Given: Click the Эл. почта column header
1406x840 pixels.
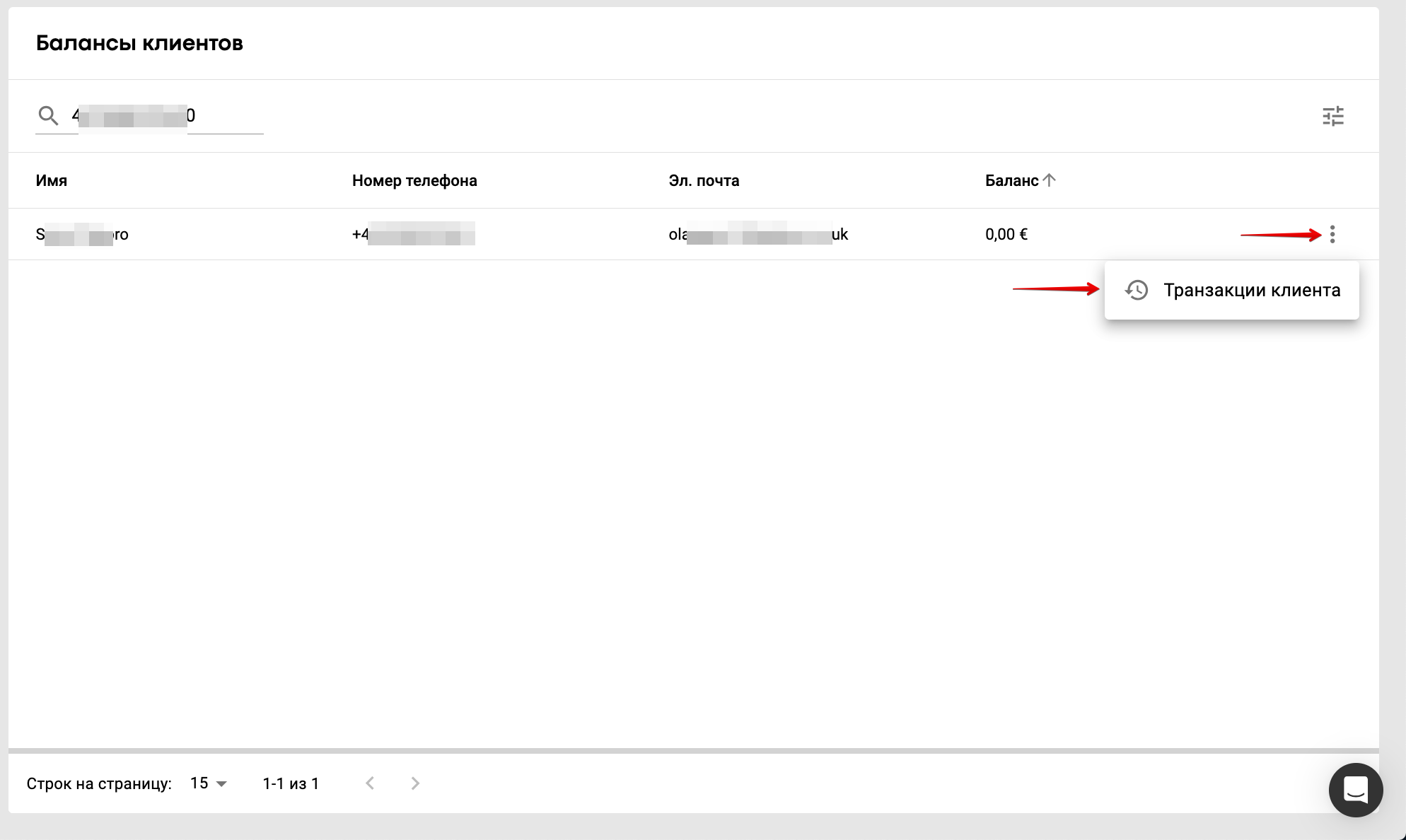Looking at the screenshot, I should tap(704, 180).
